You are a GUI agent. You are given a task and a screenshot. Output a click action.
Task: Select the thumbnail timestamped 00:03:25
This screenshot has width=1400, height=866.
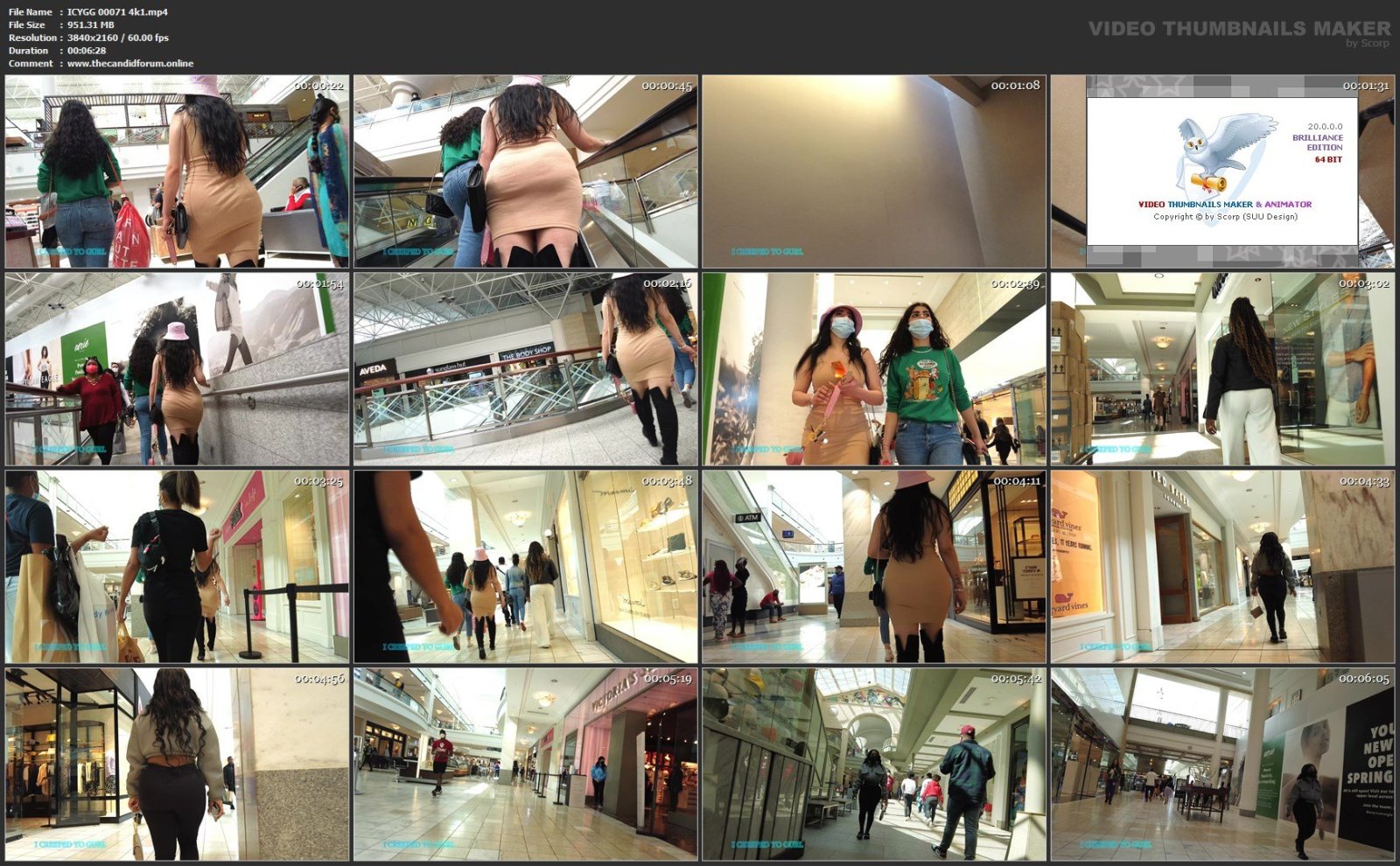[177, 567]
